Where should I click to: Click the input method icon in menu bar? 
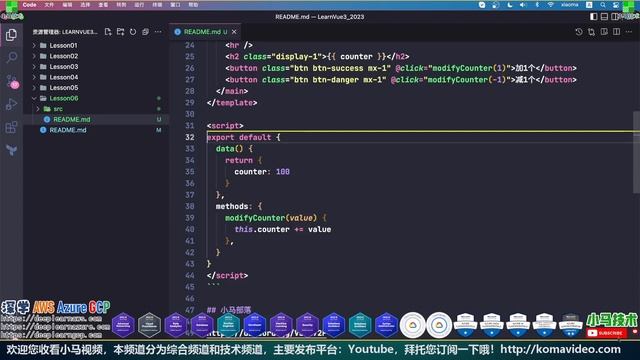tap(589, 5)
